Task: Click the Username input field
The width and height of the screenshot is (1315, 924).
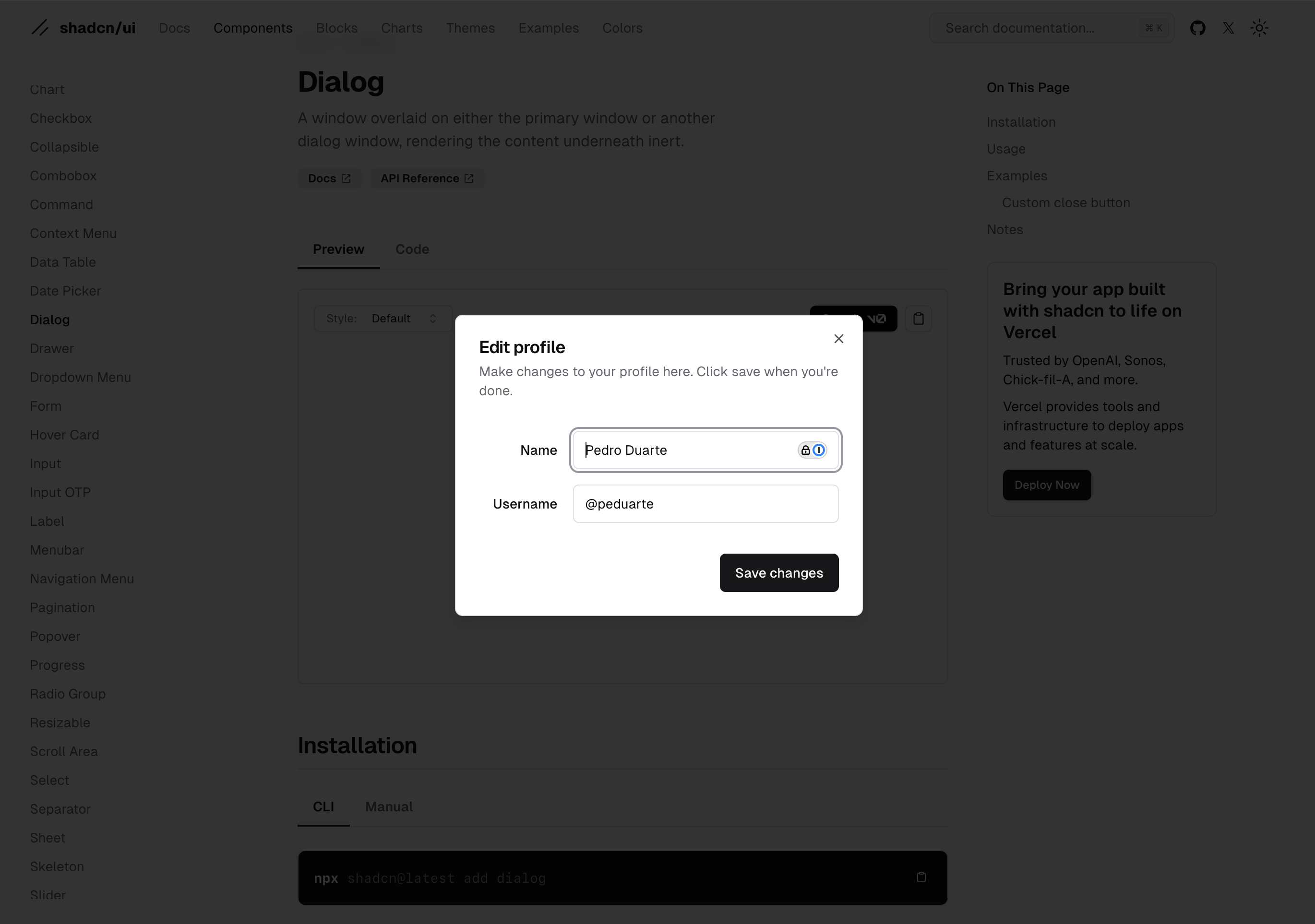Action: tap(705, 503)
